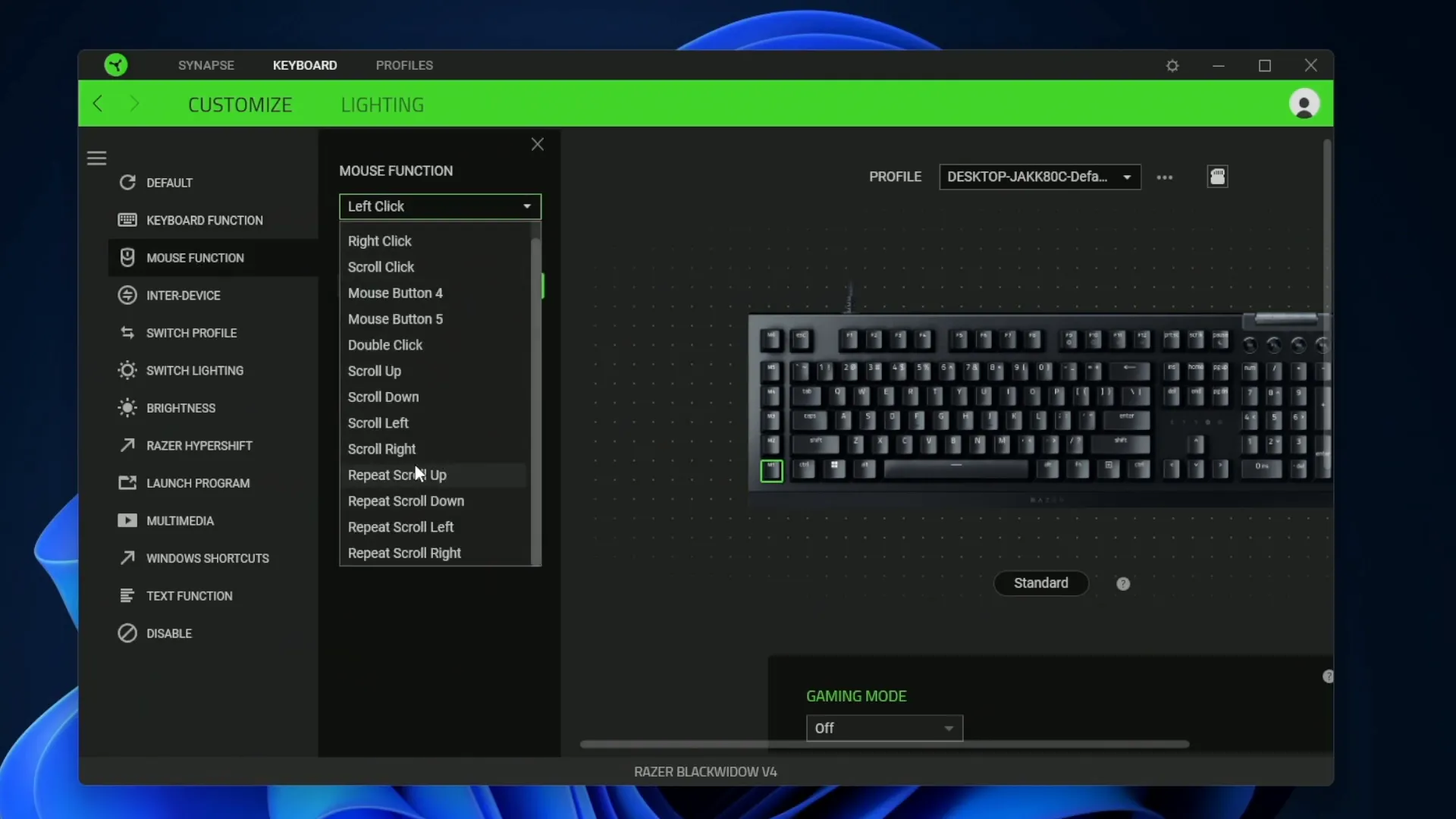The image size is (1456, 819).
Task: Click the Standard view button
Action: [x=1041, y=583]
